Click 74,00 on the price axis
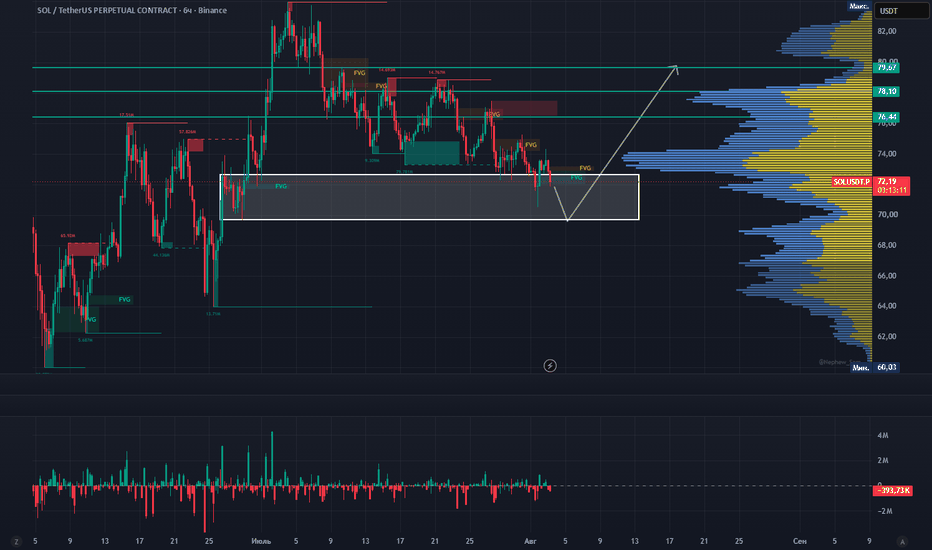932x550 pixels. click(887, 153)
